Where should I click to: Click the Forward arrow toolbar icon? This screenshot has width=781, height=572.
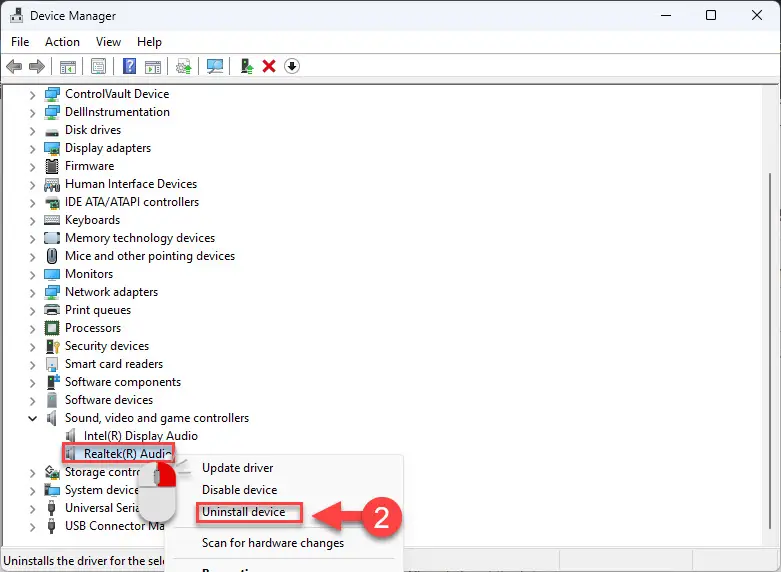tap(37, 66)
